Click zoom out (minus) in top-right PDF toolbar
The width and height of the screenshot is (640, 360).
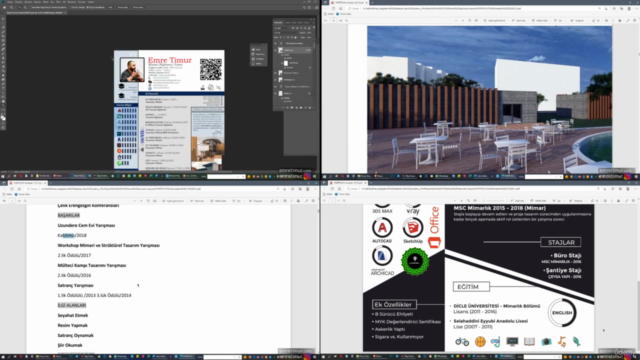[456, 20]
